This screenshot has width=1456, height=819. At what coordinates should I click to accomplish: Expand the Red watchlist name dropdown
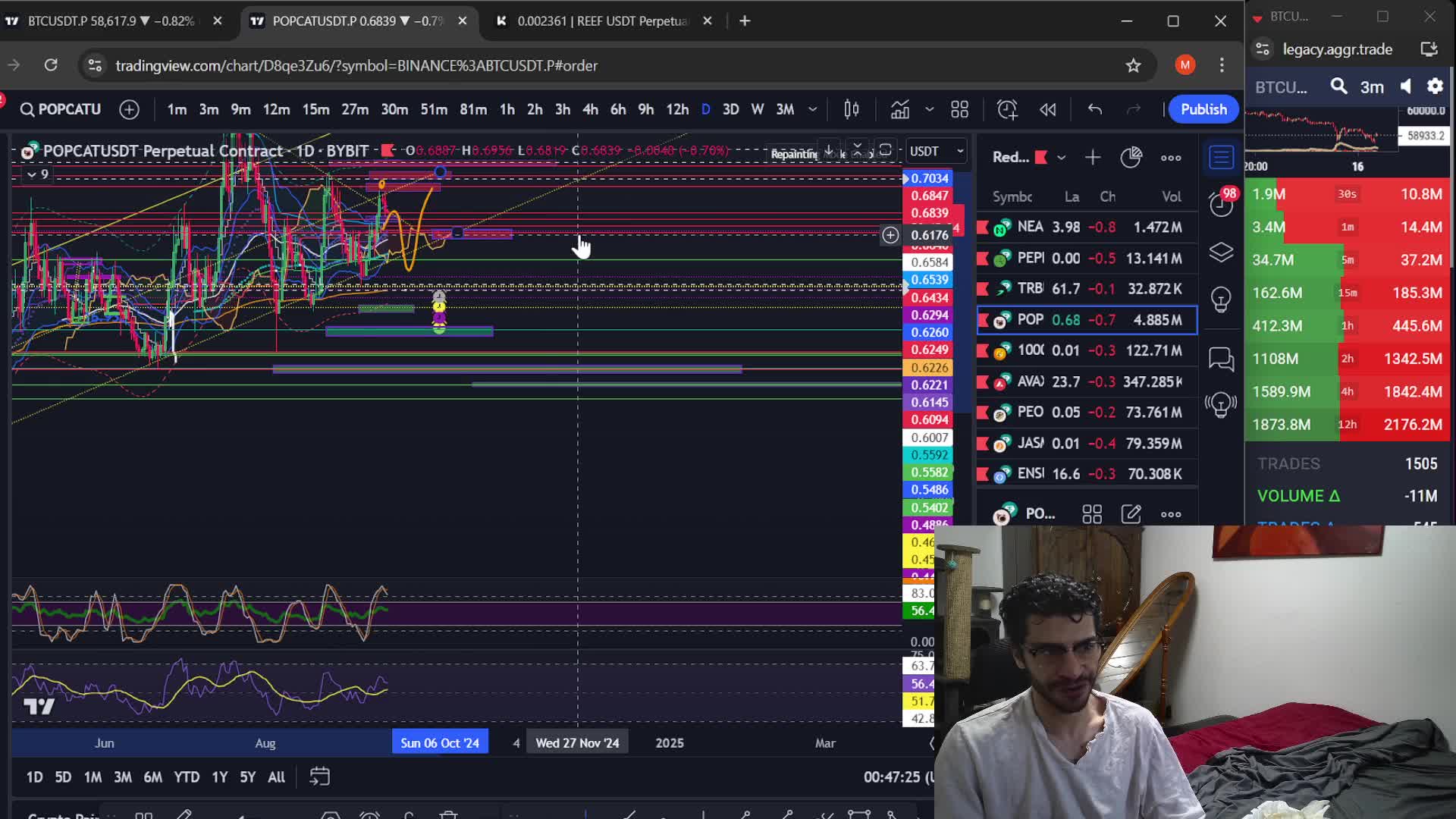[1061, 158]
